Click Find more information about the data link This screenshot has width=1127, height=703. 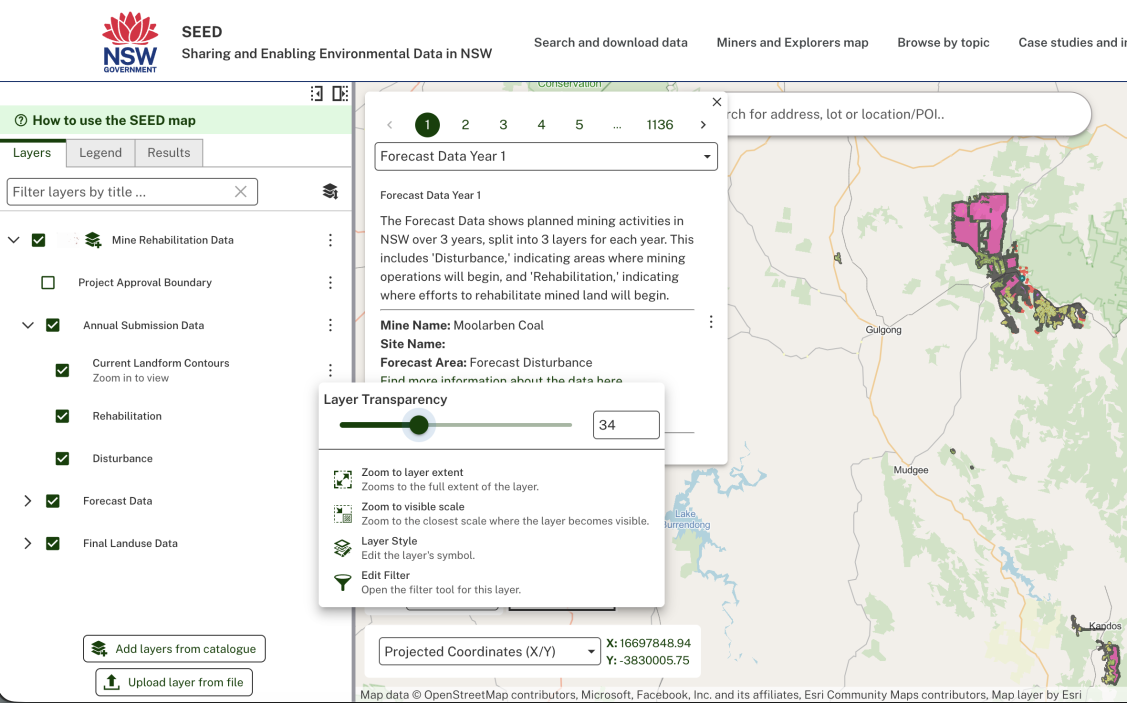click(501, 380)
